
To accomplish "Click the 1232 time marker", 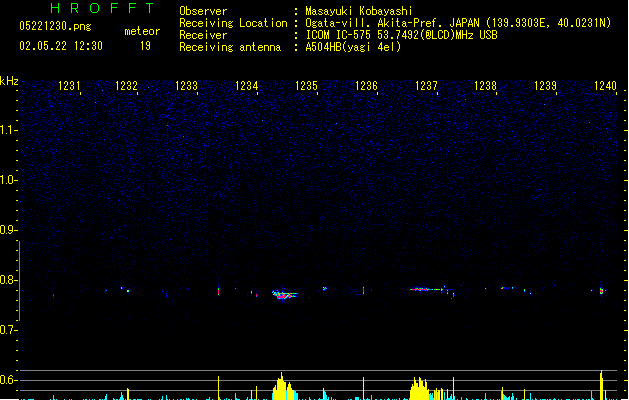I will [126, 86].
